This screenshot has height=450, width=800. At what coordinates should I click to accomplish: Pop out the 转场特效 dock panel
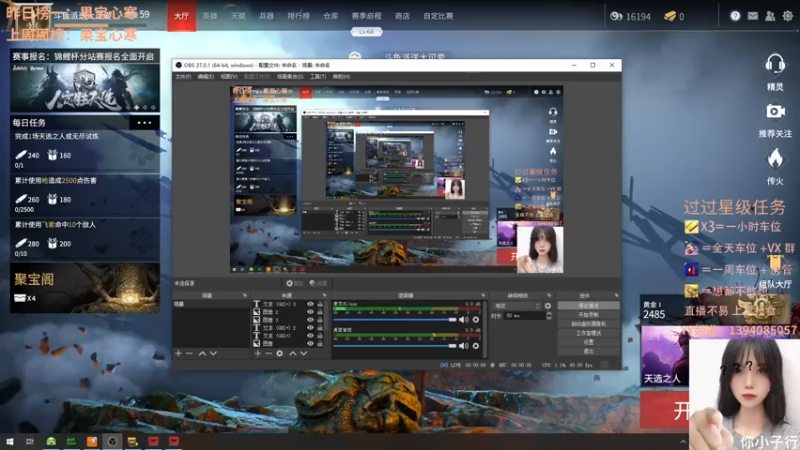tap(549, 295)
